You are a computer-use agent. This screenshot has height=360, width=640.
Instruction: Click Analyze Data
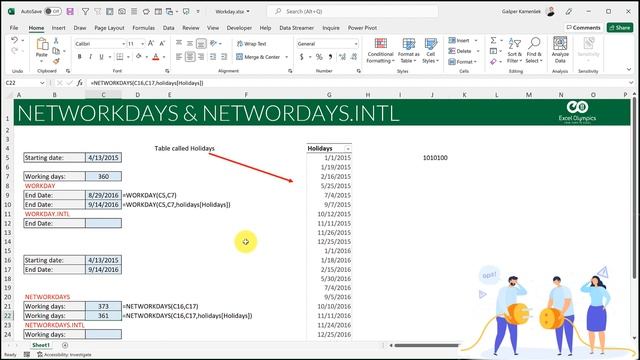(560, 49)
